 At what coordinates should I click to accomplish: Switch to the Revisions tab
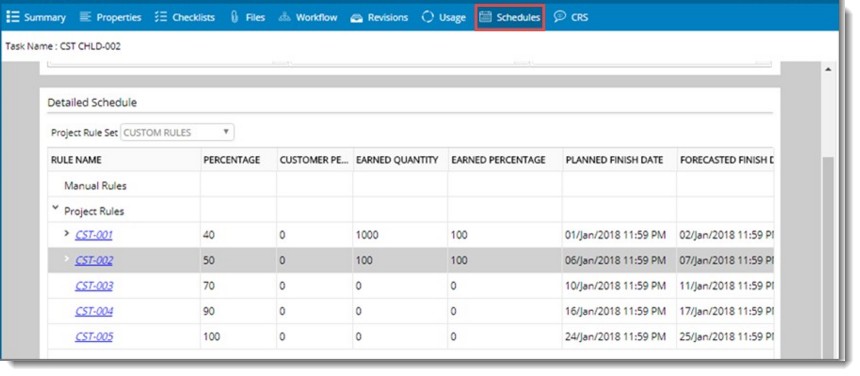(379, 18)
